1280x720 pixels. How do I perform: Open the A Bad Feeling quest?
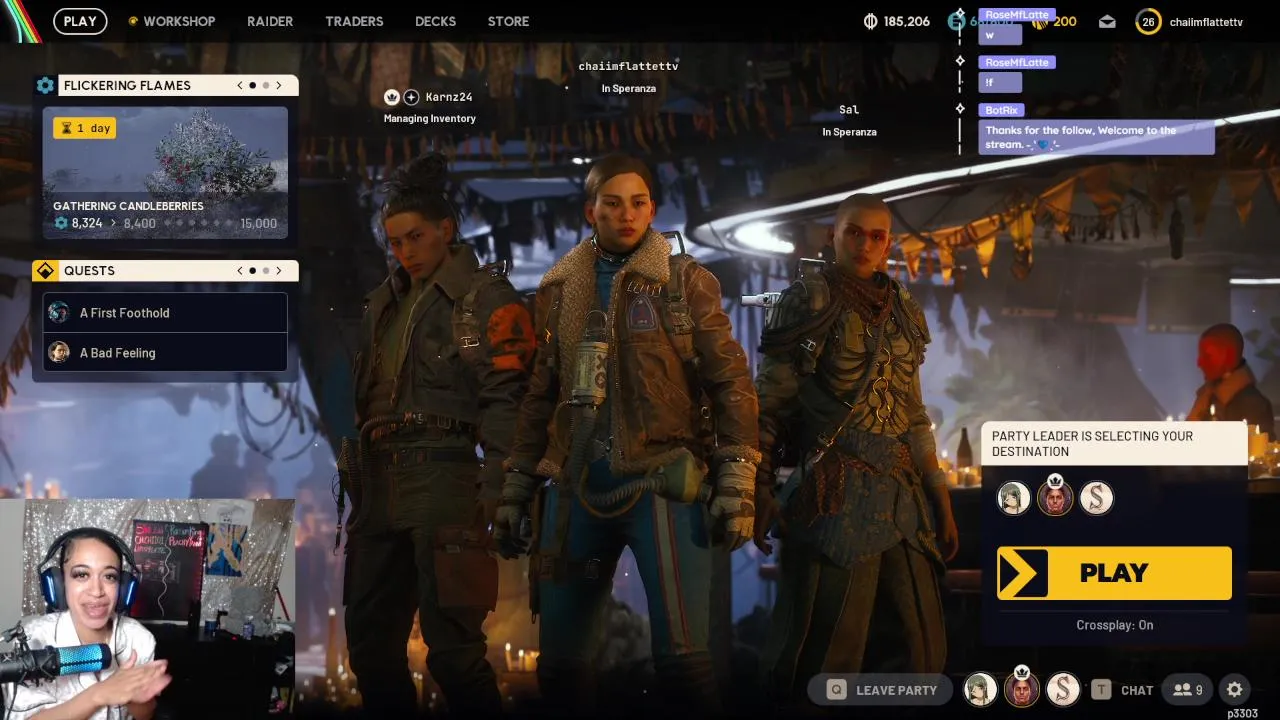click(165, 353)
